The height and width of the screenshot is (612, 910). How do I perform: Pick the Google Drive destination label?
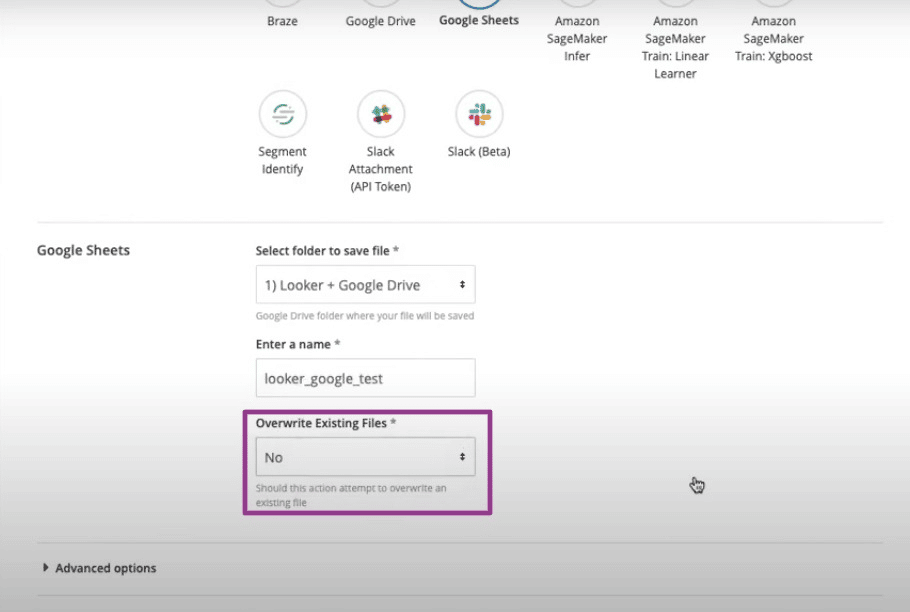click(x=381, y=21)
